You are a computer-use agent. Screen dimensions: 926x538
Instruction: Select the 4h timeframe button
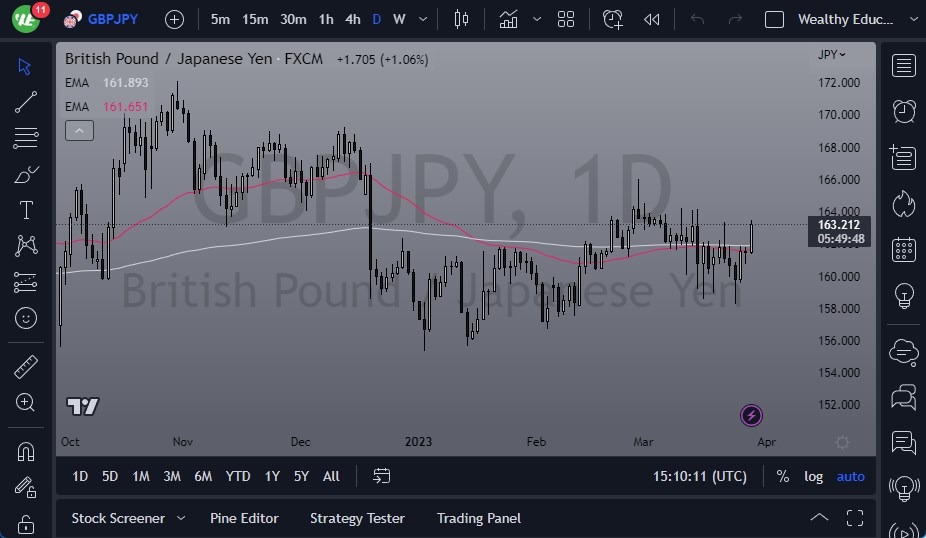click(353, 19)
